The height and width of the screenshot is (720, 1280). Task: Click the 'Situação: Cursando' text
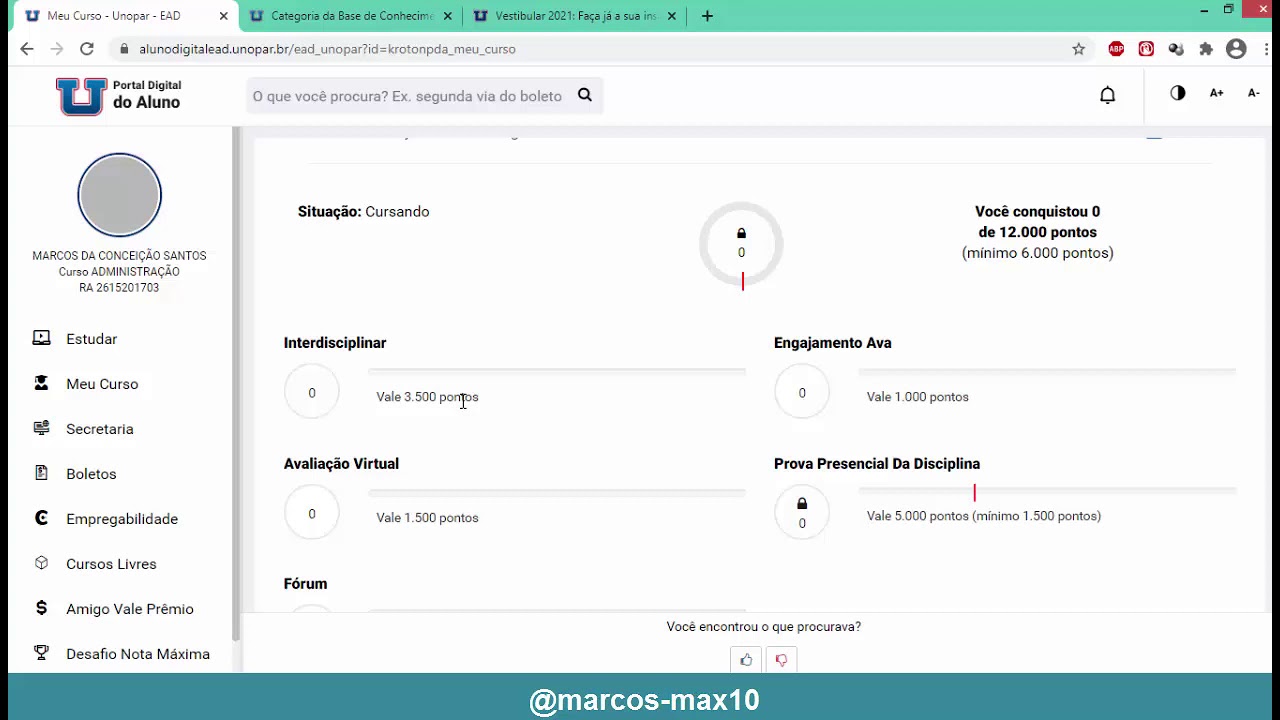click(x=363, y=212)
